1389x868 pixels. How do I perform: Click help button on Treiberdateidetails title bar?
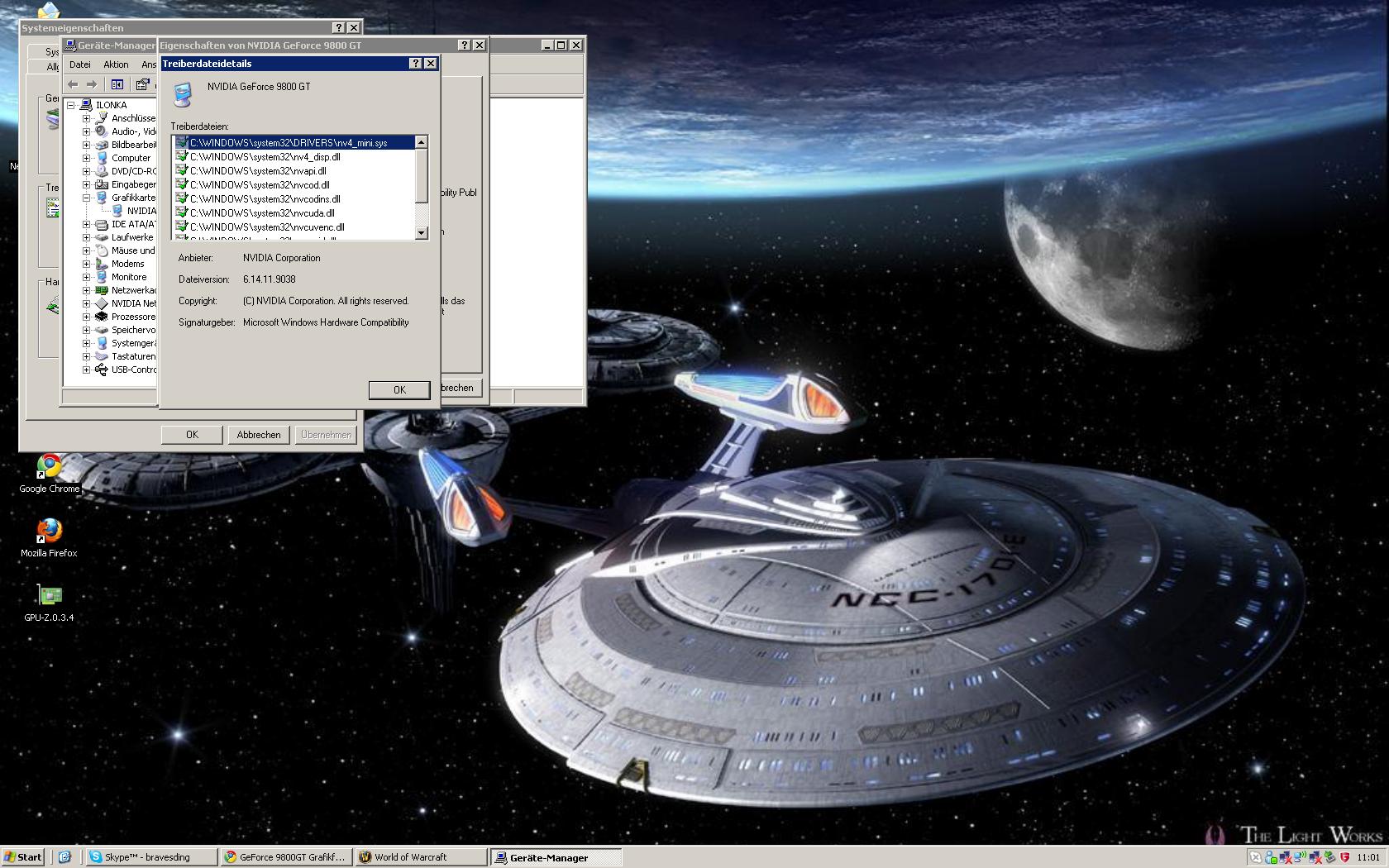[416, 64]
